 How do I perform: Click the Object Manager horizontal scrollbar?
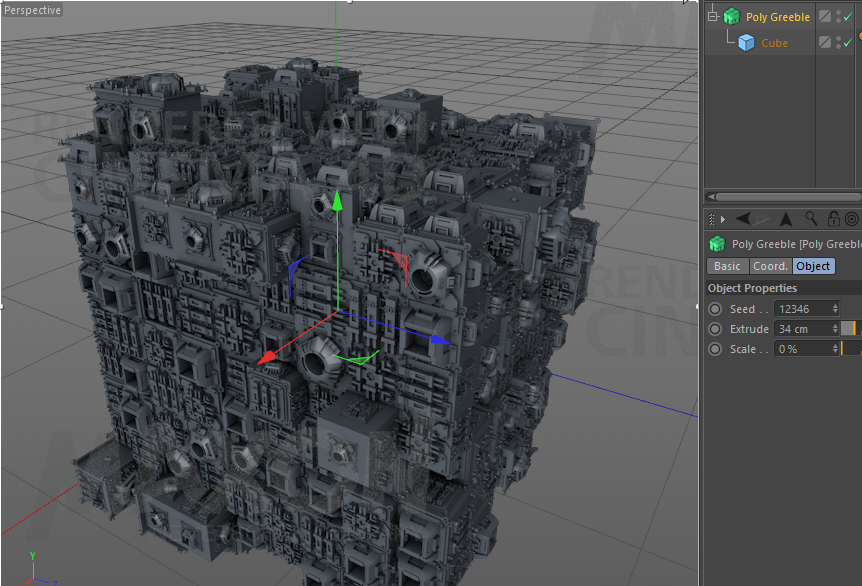click(x=789, y=197)
